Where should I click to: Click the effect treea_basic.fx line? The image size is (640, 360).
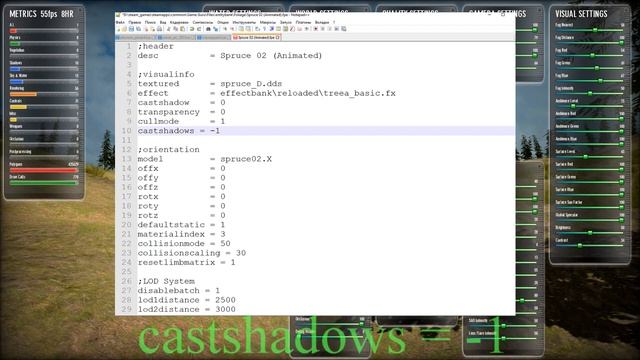267,93
